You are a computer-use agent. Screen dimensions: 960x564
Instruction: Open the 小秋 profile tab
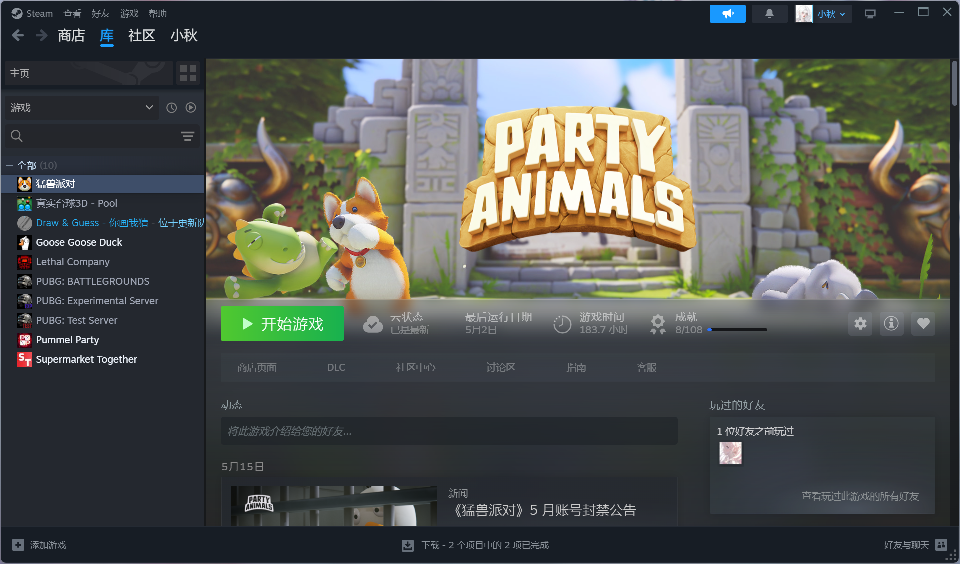184,36
